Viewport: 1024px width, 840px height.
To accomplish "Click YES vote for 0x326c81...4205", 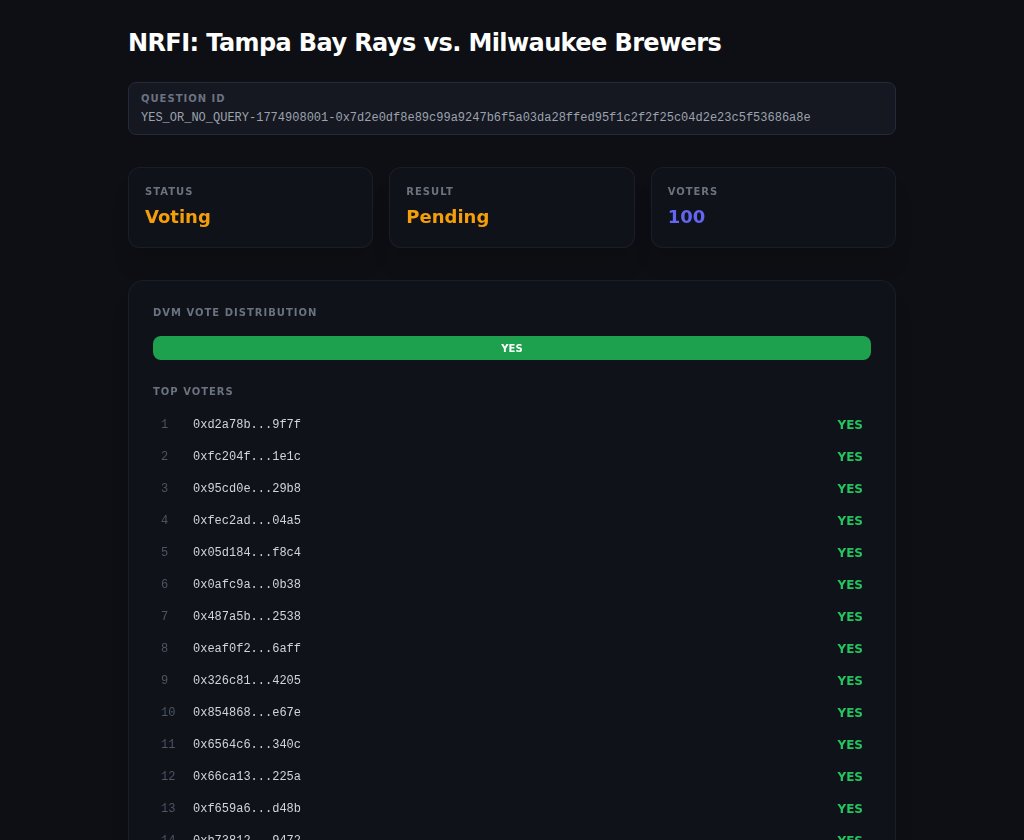I will click(850, 681).
